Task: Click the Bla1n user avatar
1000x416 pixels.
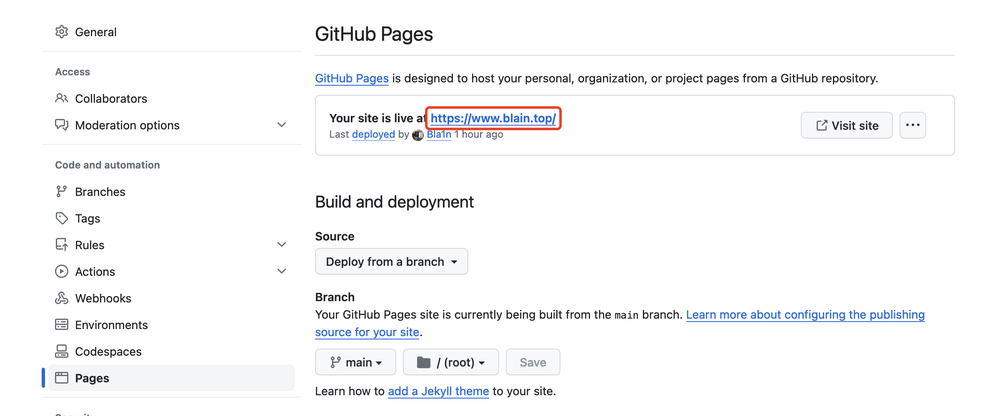Action: 418,135
